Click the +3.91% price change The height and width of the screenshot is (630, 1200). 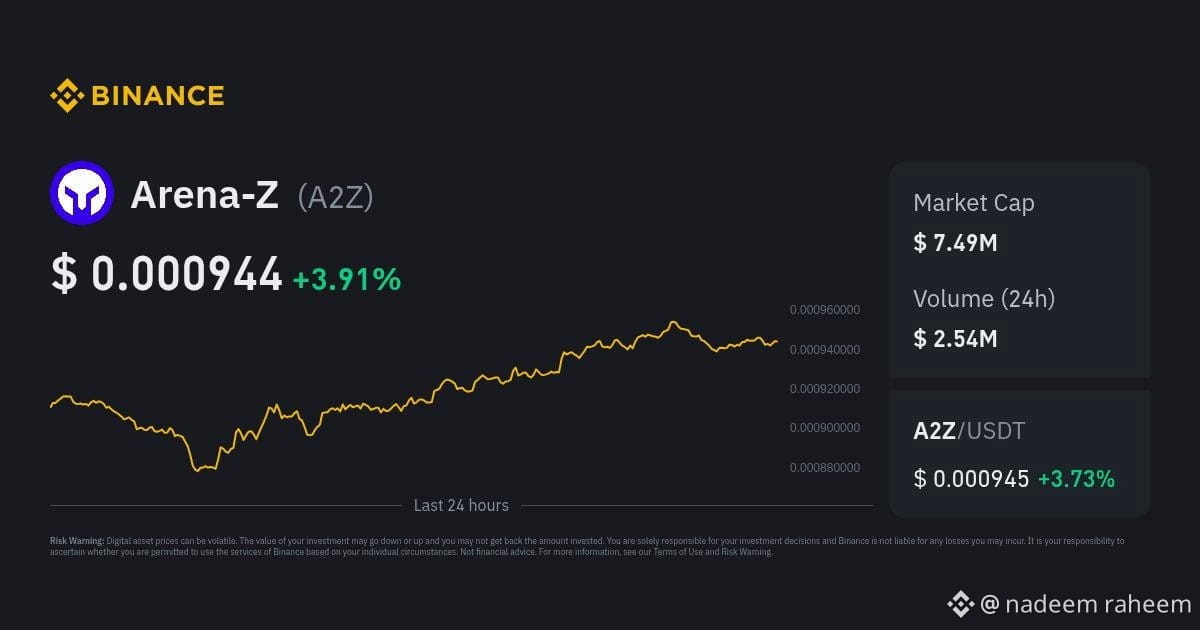pos(346,280)
